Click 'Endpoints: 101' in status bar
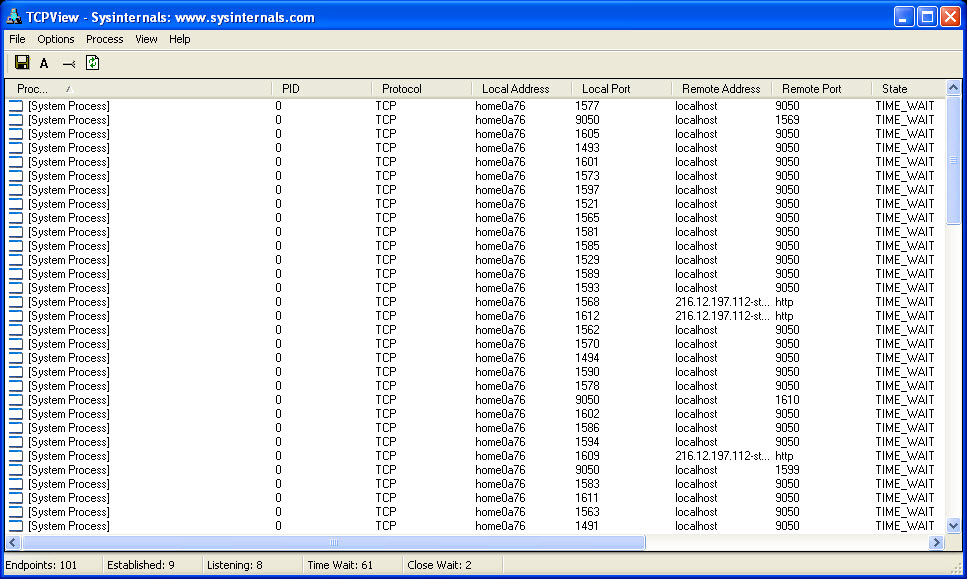 pyautogui.click(x=41, y=565)
